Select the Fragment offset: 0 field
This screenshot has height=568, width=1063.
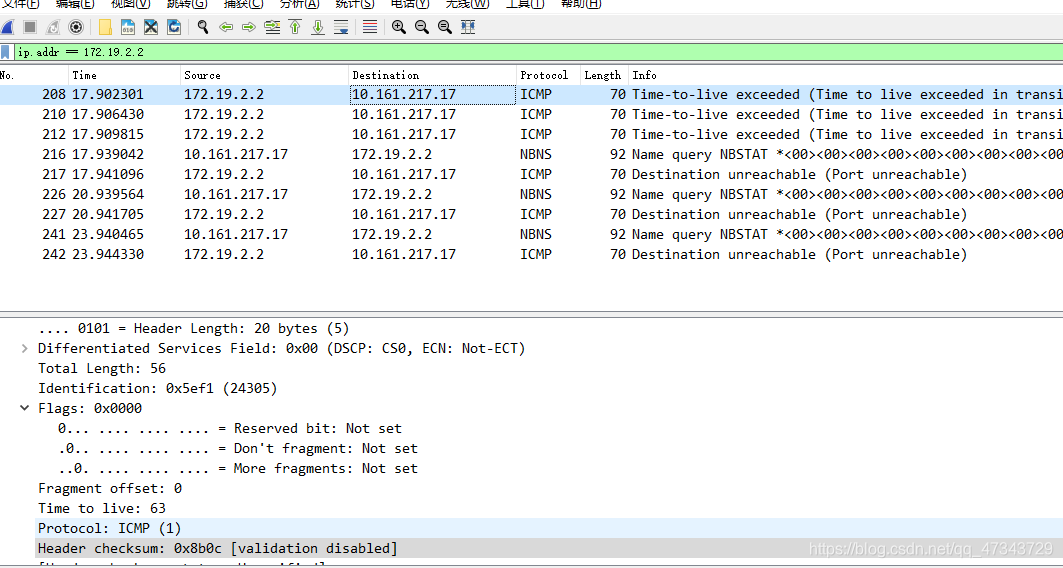(110, 489)
